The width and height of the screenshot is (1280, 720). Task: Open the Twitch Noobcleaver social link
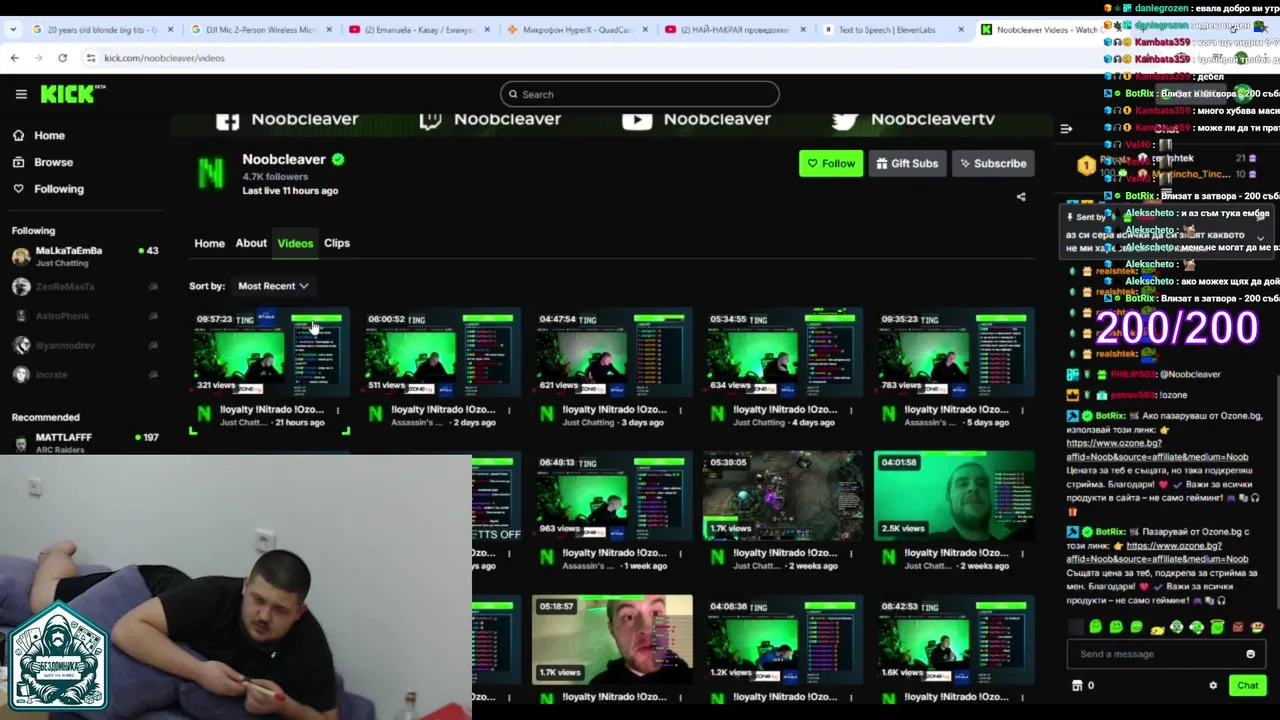(489, 119)
